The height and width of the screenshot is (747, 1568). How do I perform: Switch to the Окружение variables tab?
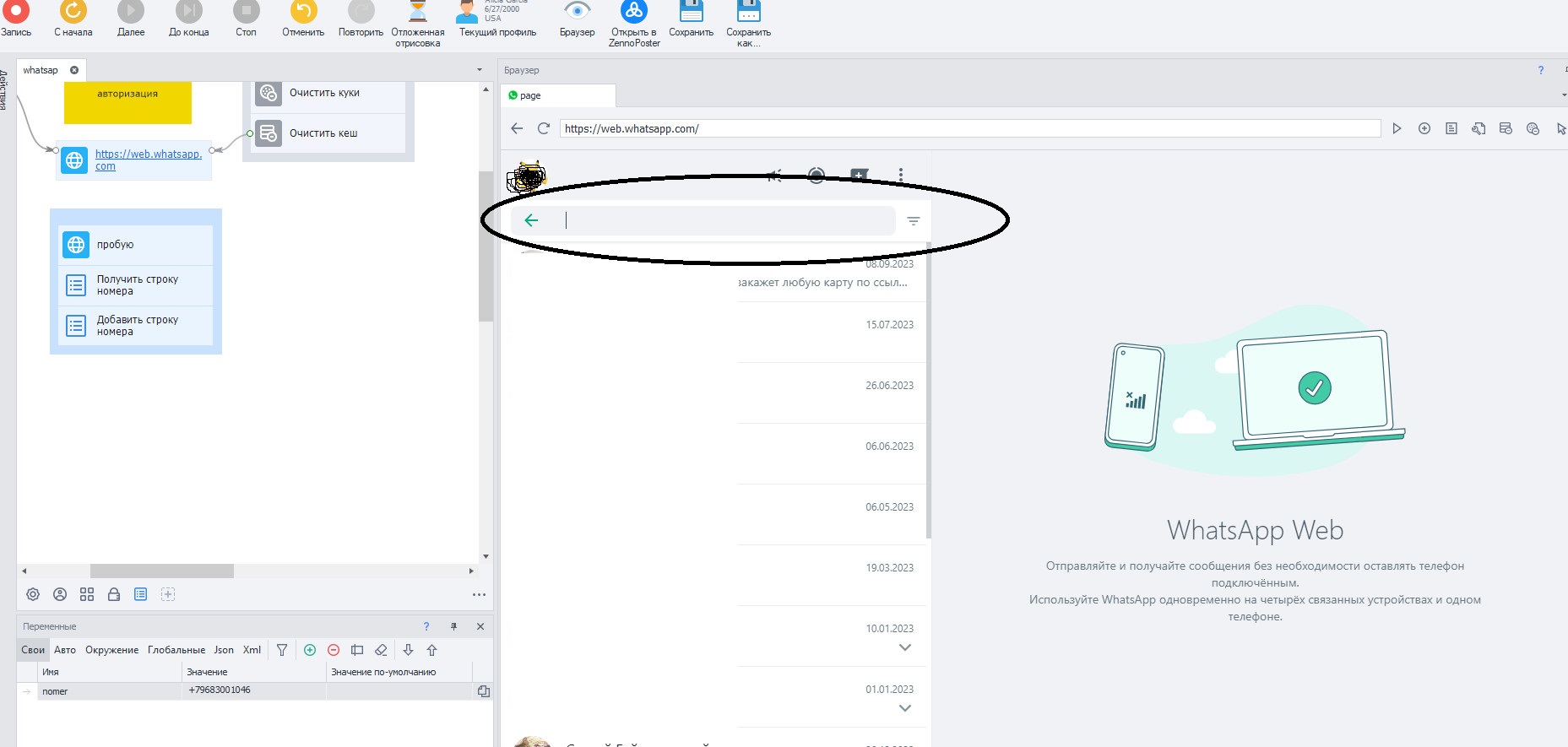point(112,650)
